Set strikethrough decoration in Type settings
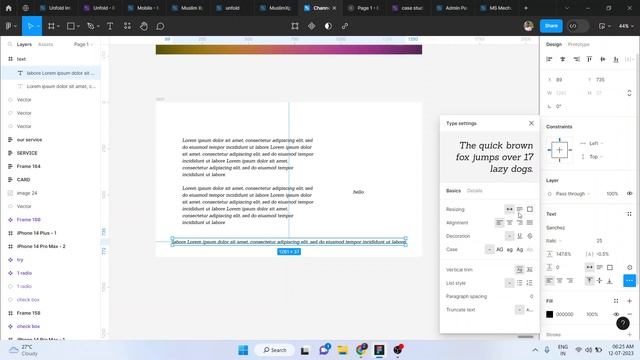 pos(530,236)
